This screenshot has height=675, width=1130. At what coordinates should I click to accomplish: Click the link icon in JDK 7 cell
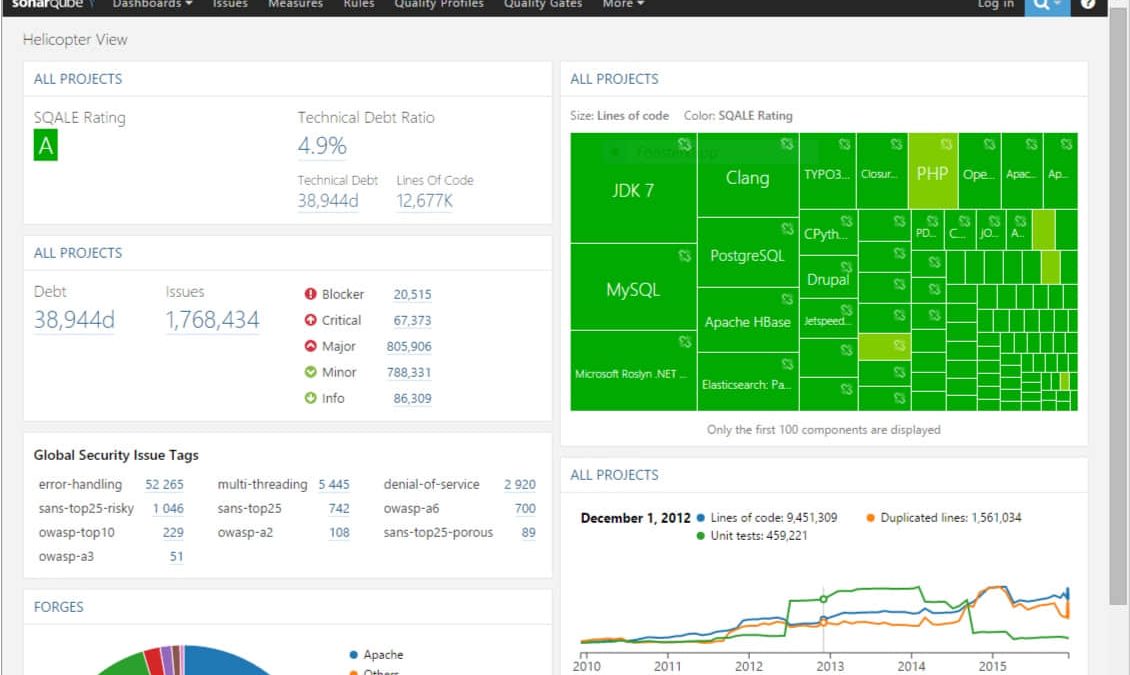pyautogui.click(x=684, y=144)
